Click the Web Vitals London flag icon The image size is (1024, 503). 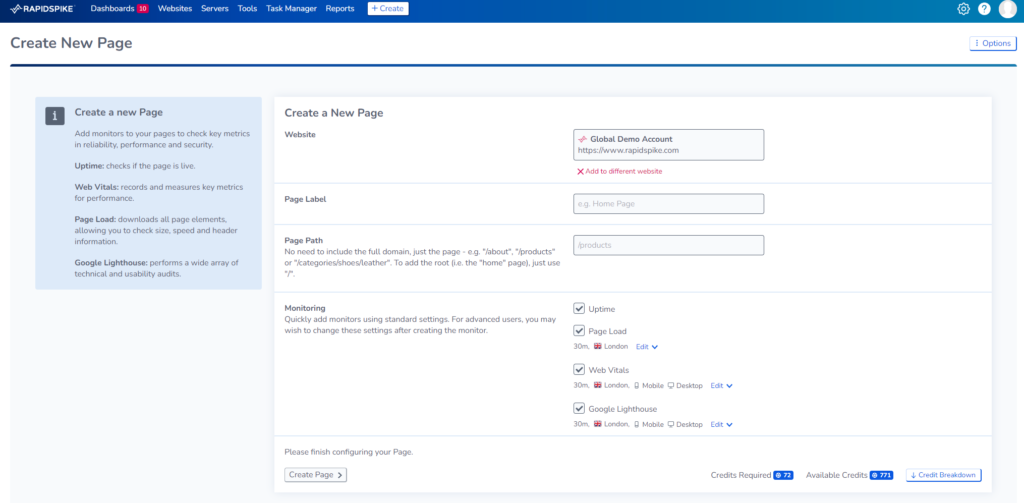598,385
